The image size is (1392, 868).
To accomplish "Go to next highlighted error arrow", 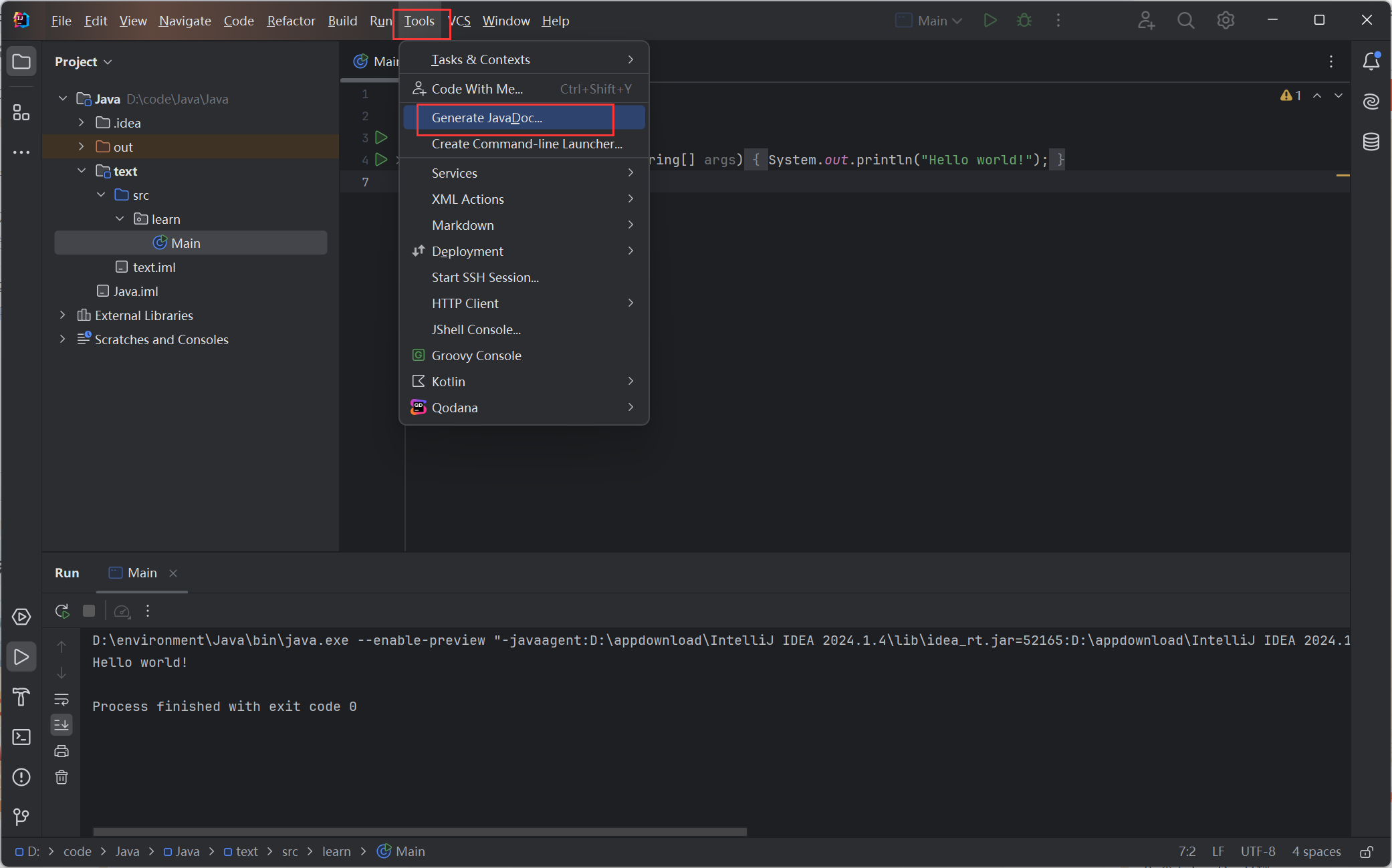I will [1339, 96].
